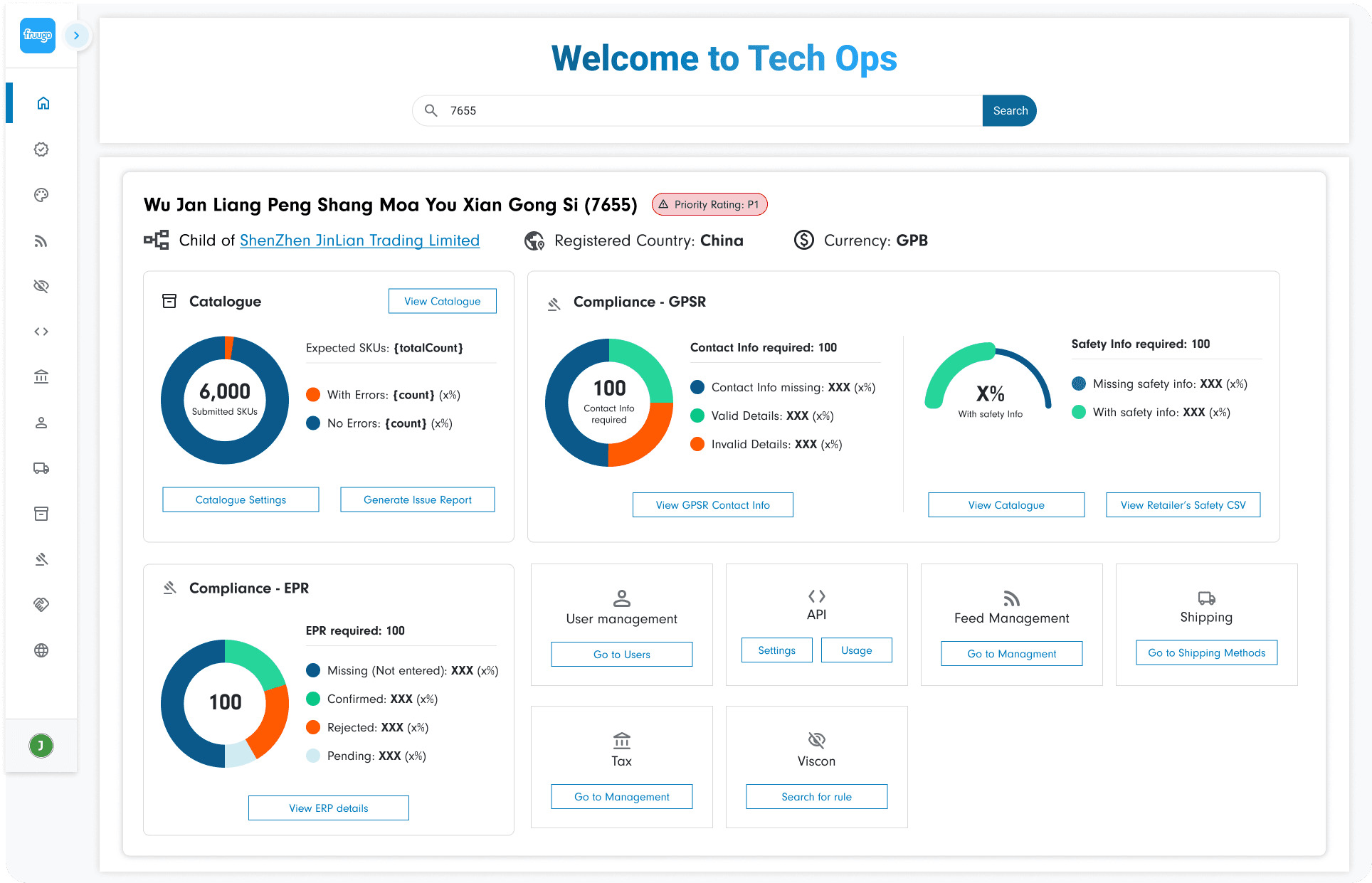
Task: Open the crossed-eye Viscon sidebar icon
Action: [41, 286]
